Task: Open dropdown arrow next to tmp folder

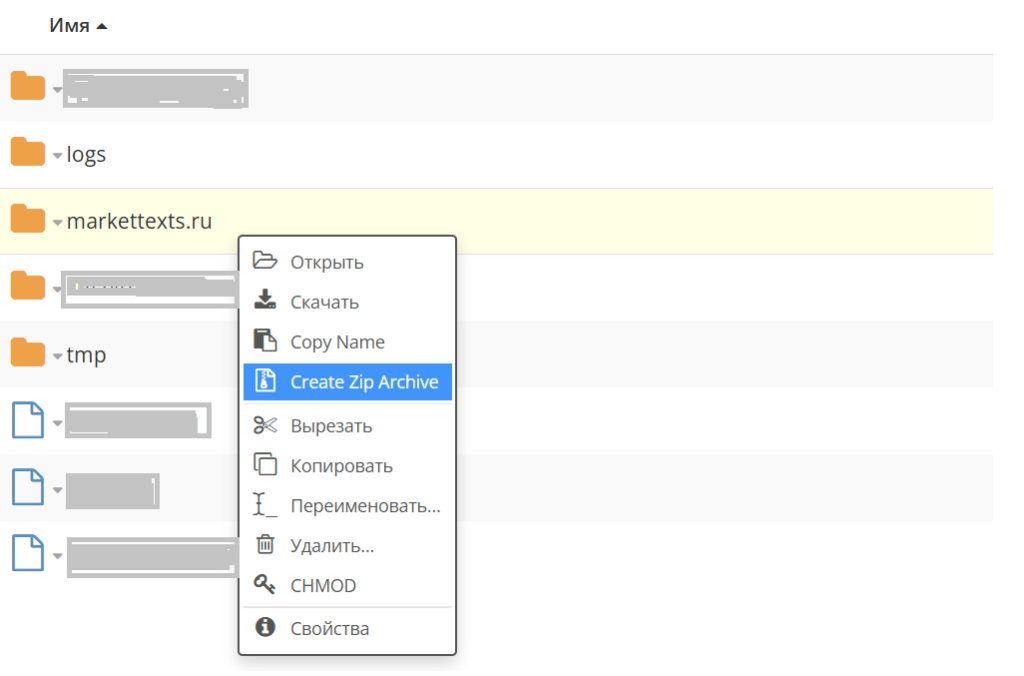Action: [x=58, y=356]
